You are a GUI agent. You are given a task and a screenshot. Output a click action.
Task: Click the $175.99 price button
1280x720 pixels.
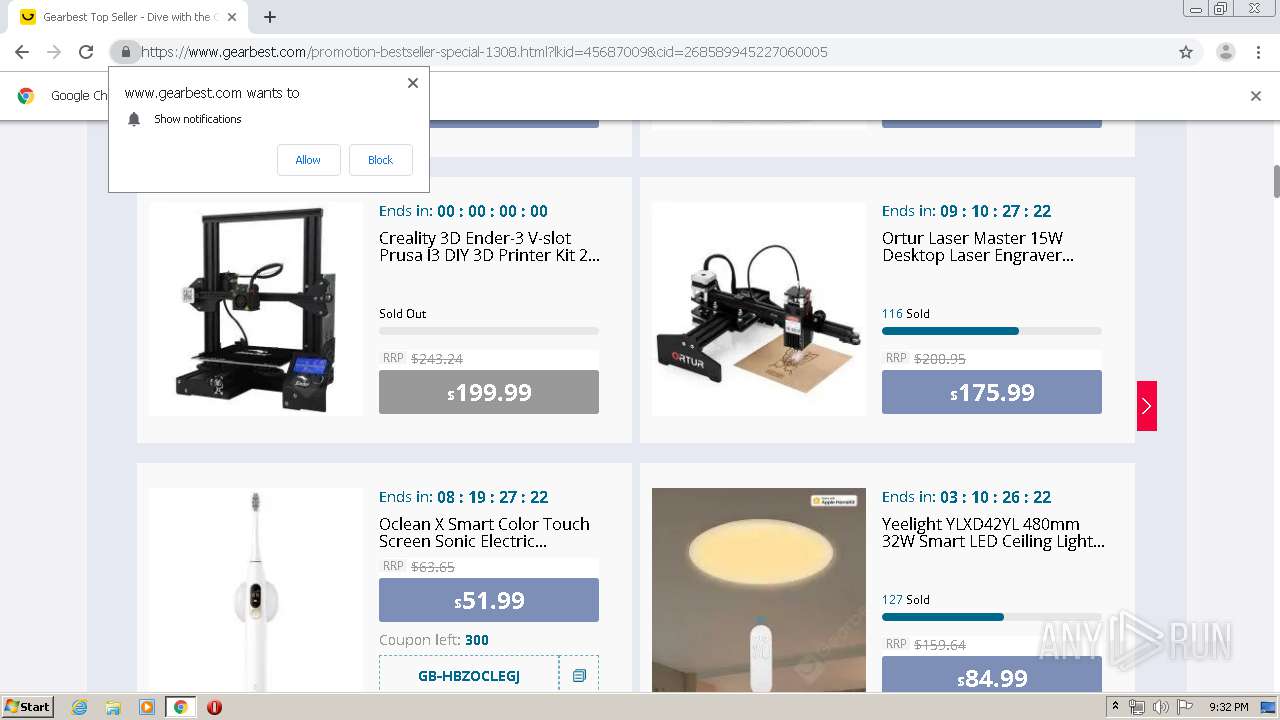click(x=992, y=392)
